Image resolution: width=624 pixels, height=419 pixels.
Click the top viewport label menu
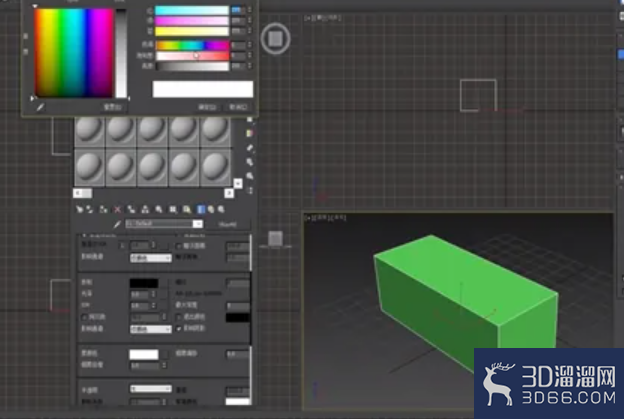[x=322, y=18]
